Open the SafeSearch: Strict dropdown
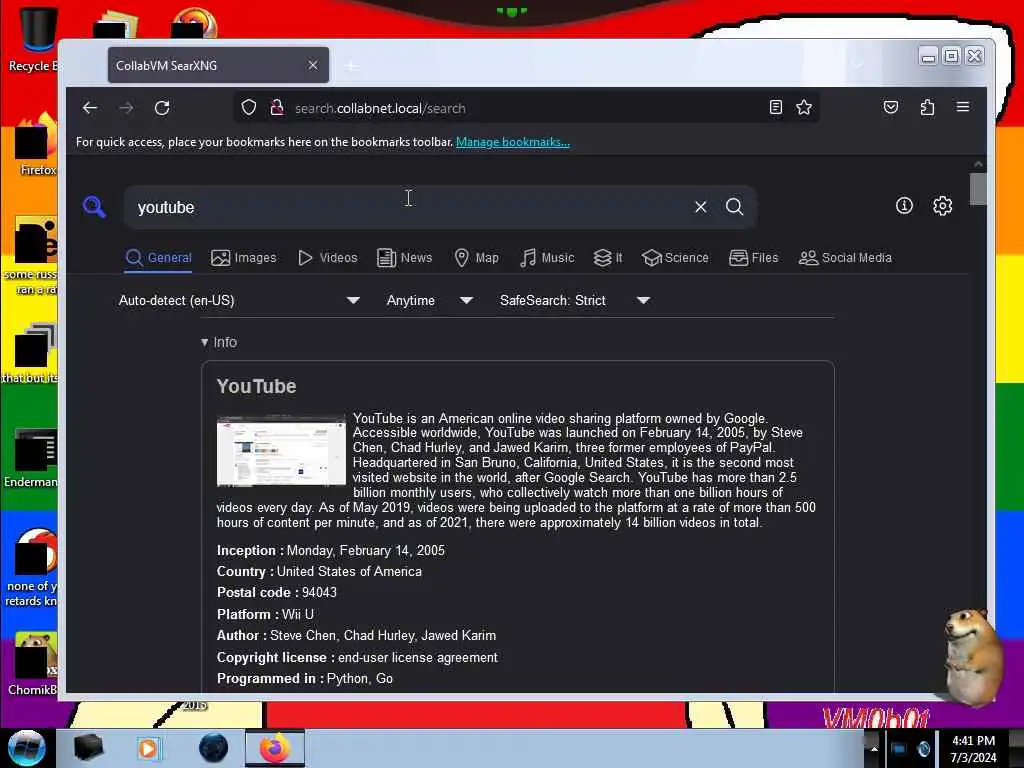This screenshot has width=1024, height=768. (575, 300)
